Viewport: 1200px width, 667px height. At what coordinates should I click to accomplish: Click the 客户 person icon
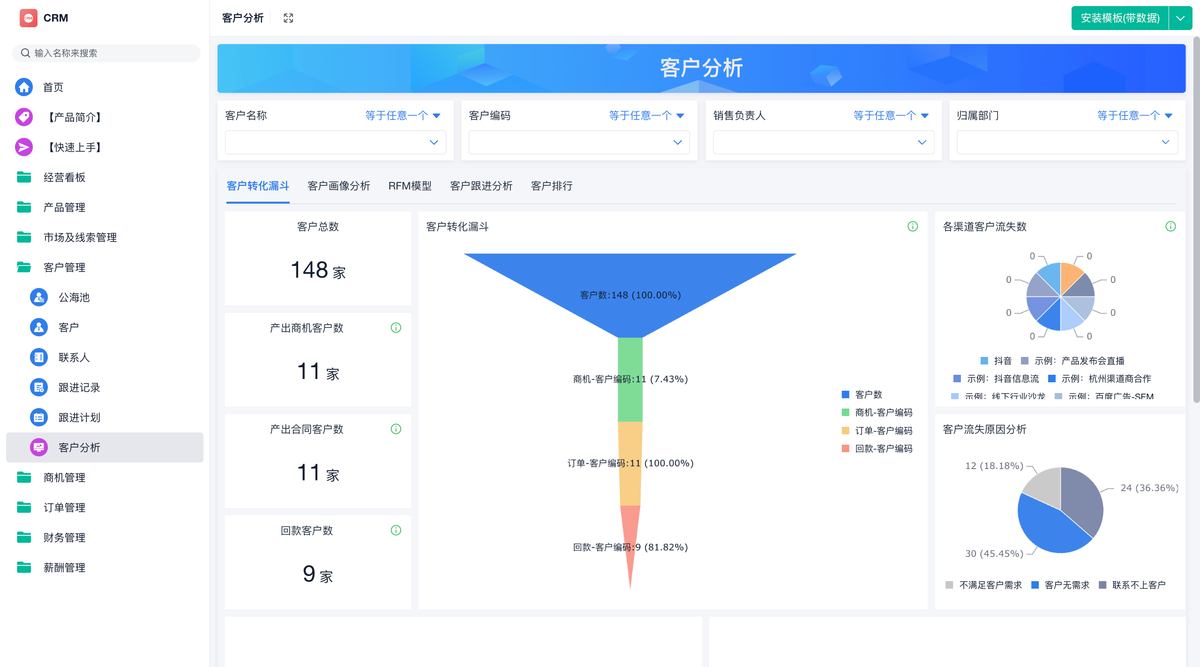click(39, 327)
